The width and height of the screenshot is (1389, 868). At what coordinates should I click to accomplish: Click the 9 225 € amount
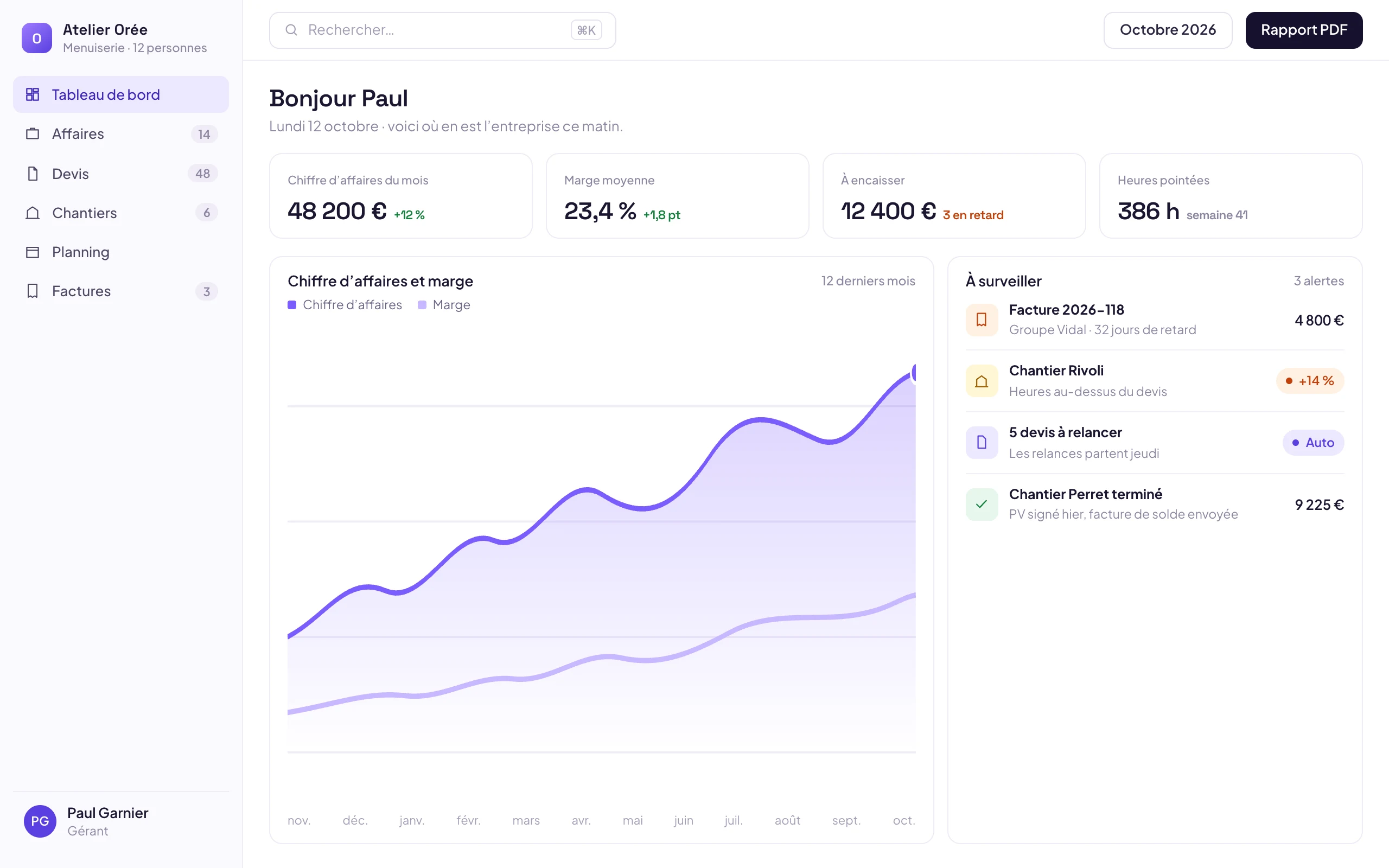click(1319, 505)
